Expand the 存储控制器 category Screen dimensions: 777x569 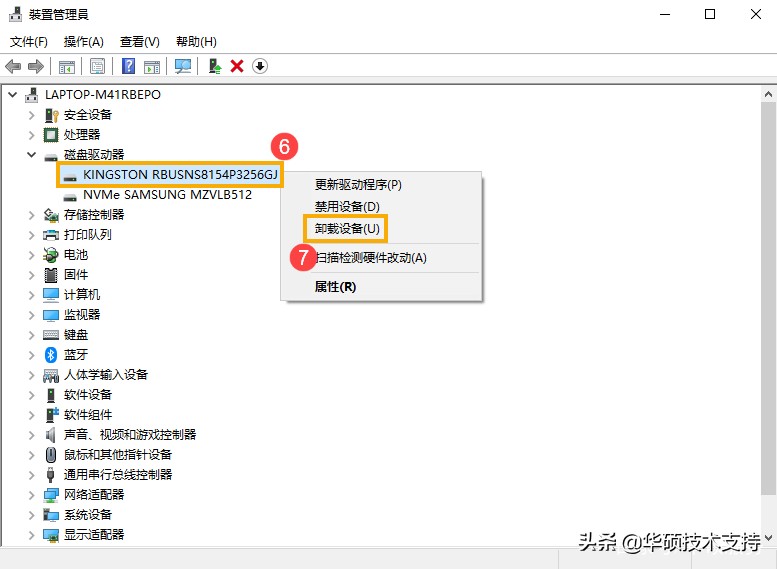32,215
